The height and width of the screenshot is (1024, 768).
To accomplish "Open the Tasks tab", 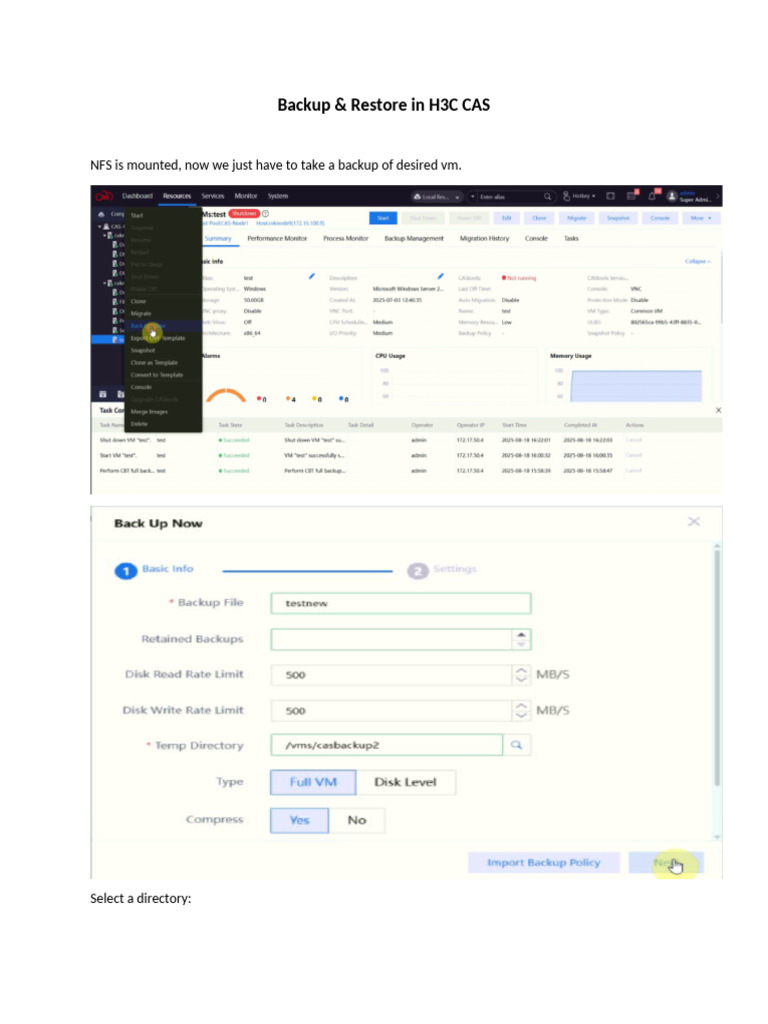I will pos(571,238).
